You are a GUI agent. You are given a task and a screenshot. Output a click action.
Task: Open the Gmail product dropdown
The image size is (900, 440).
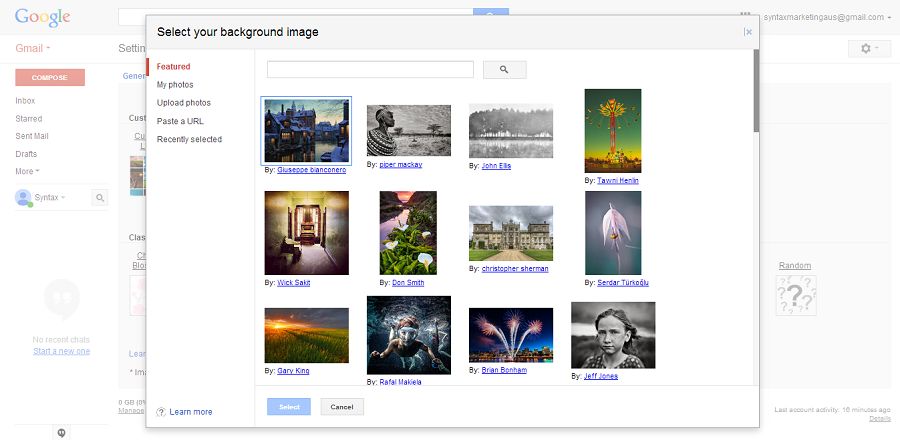[x=33, y=48]
